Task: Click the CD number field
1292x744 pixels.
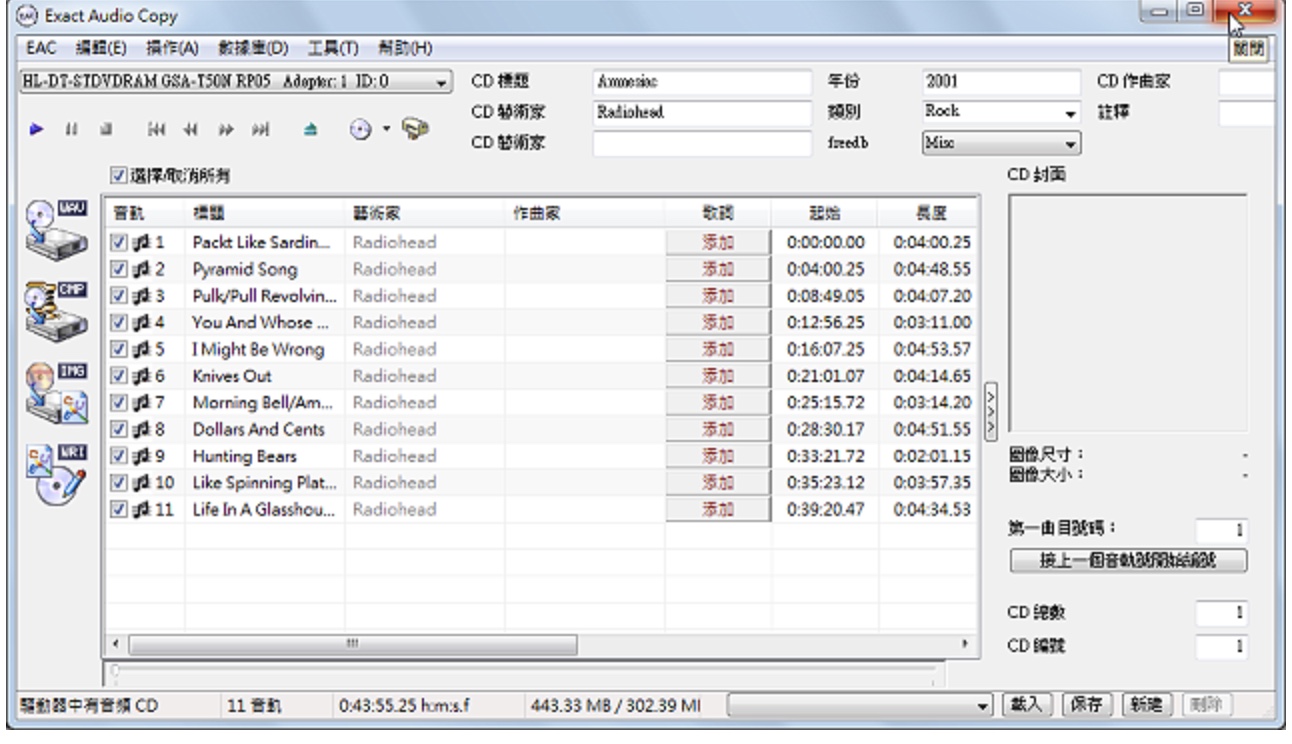Action: tap(1221, 646)
